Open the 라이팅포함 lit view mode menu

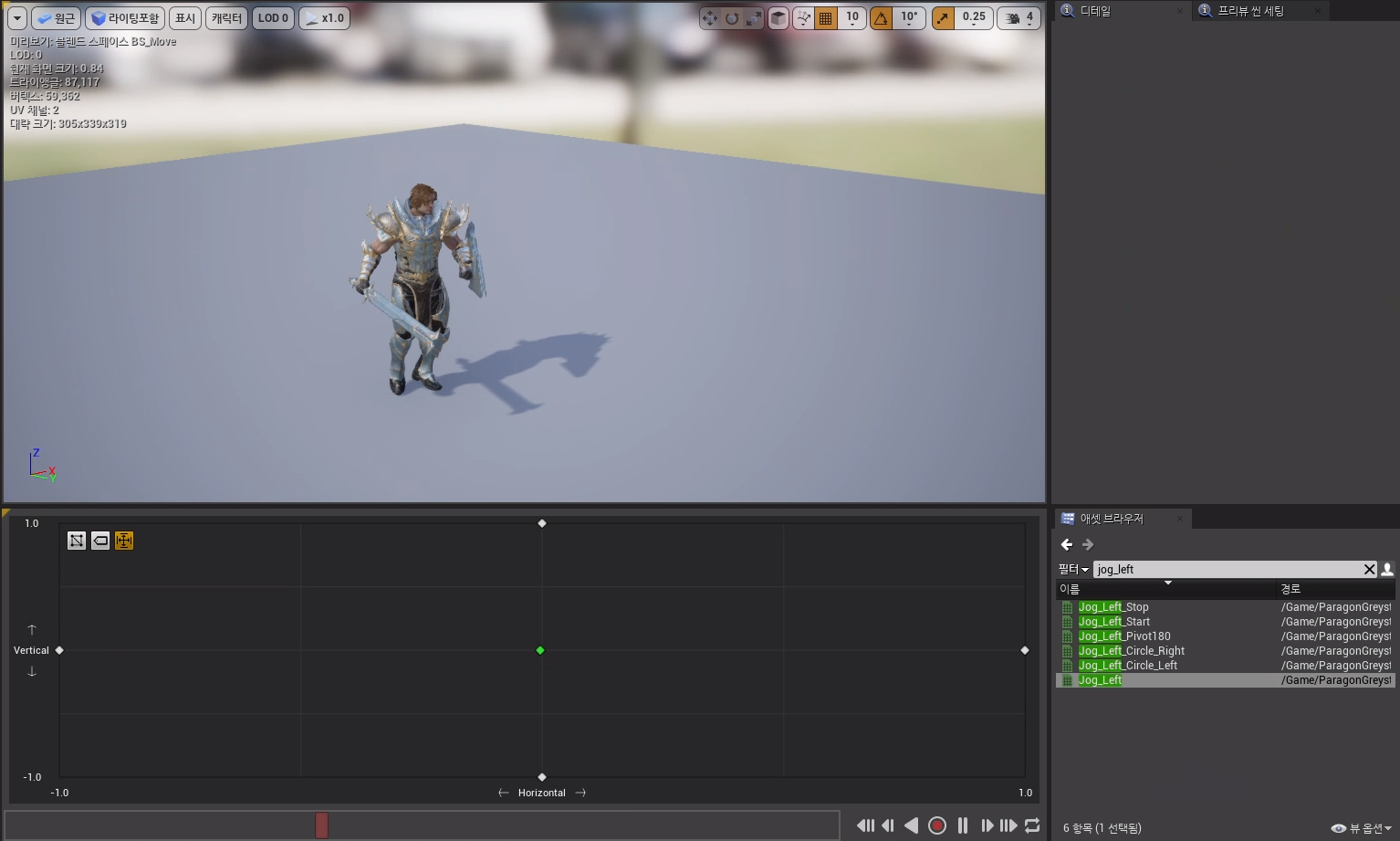[x=125, y=18]
